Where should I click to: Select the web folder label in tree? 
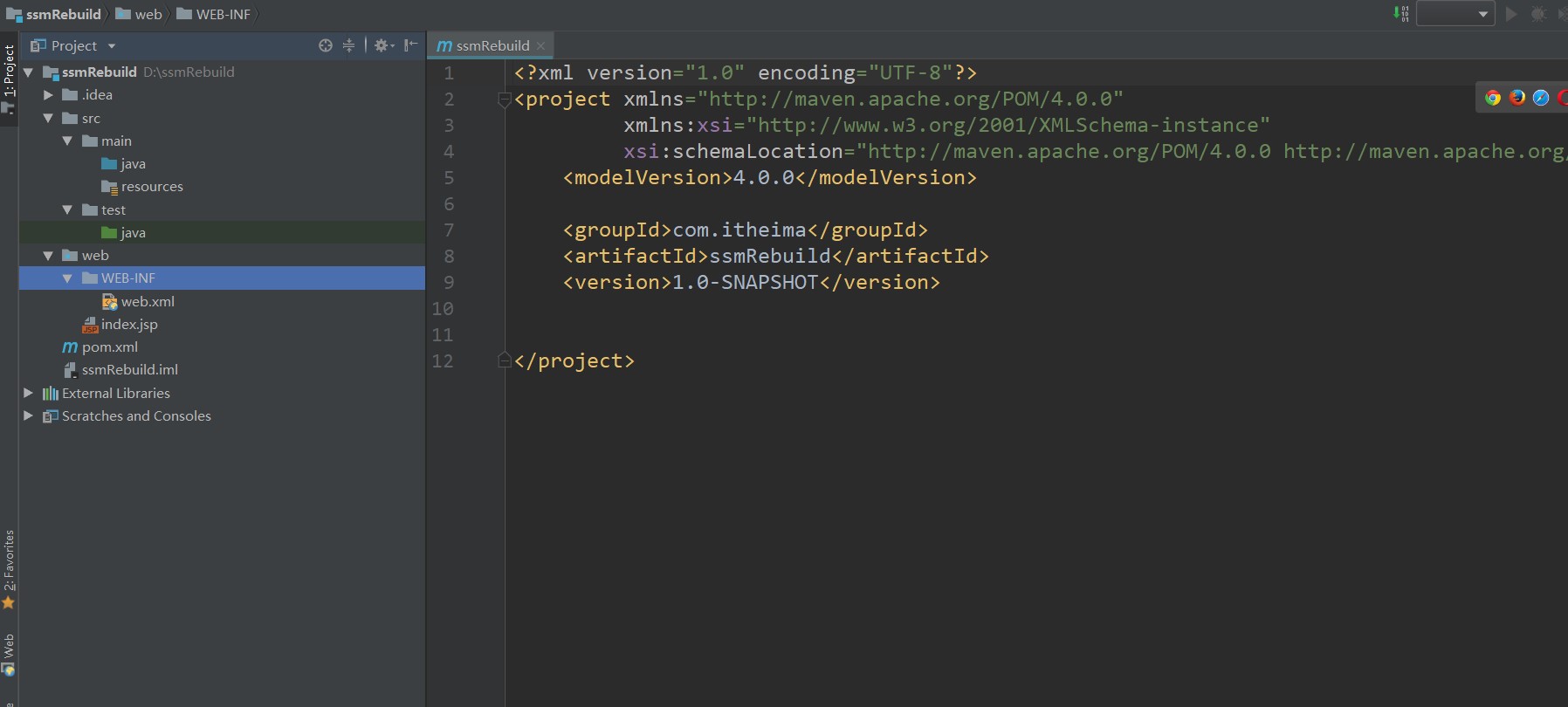click(95, 255)
